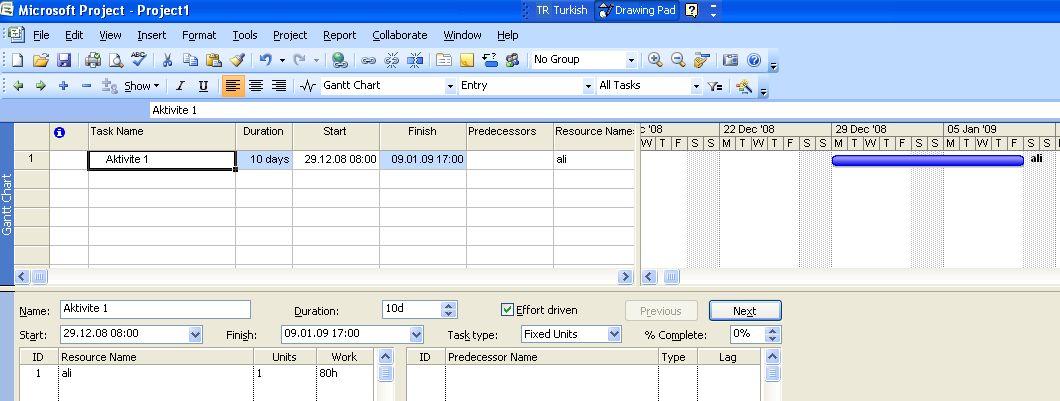Click the Save icon in toolbar
Screen dimensions: 1060x401
pyautogui.click(x=64, y=60)
